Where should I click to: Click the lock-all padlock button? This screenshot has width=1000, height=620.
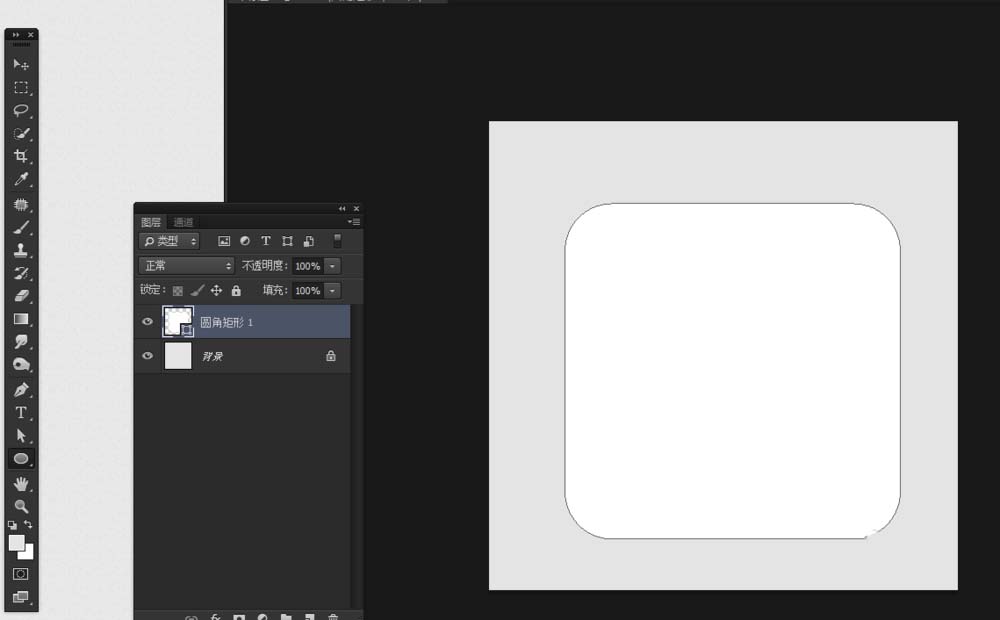click(x=236, y=291)
